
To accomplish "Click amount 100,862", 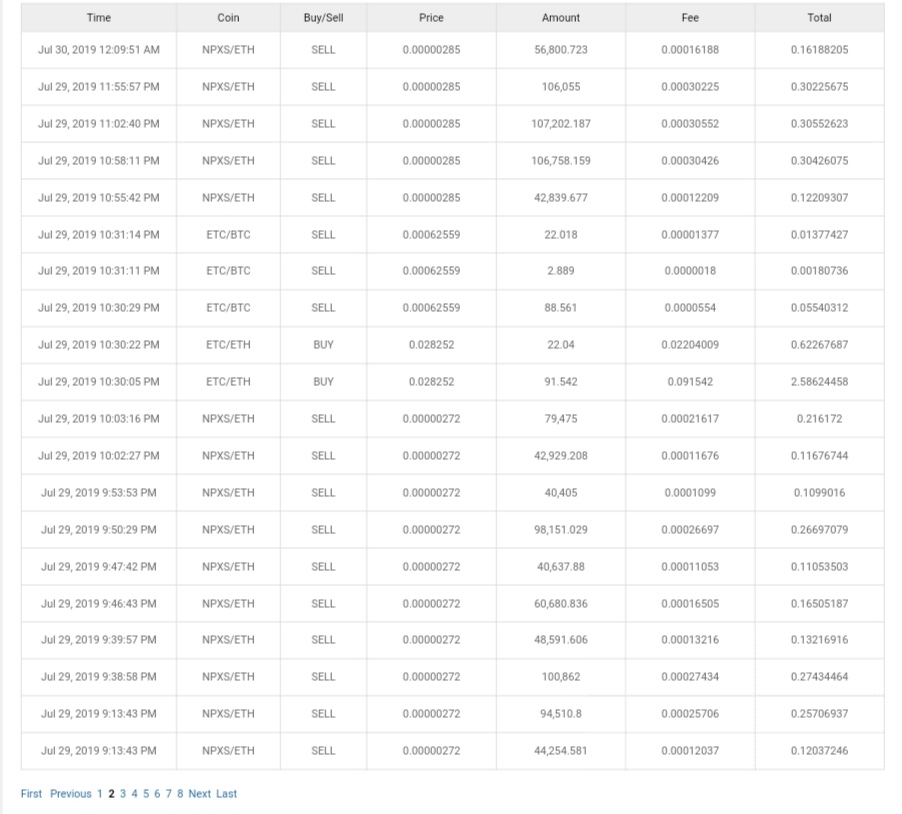I will click(x=561, y=677).
